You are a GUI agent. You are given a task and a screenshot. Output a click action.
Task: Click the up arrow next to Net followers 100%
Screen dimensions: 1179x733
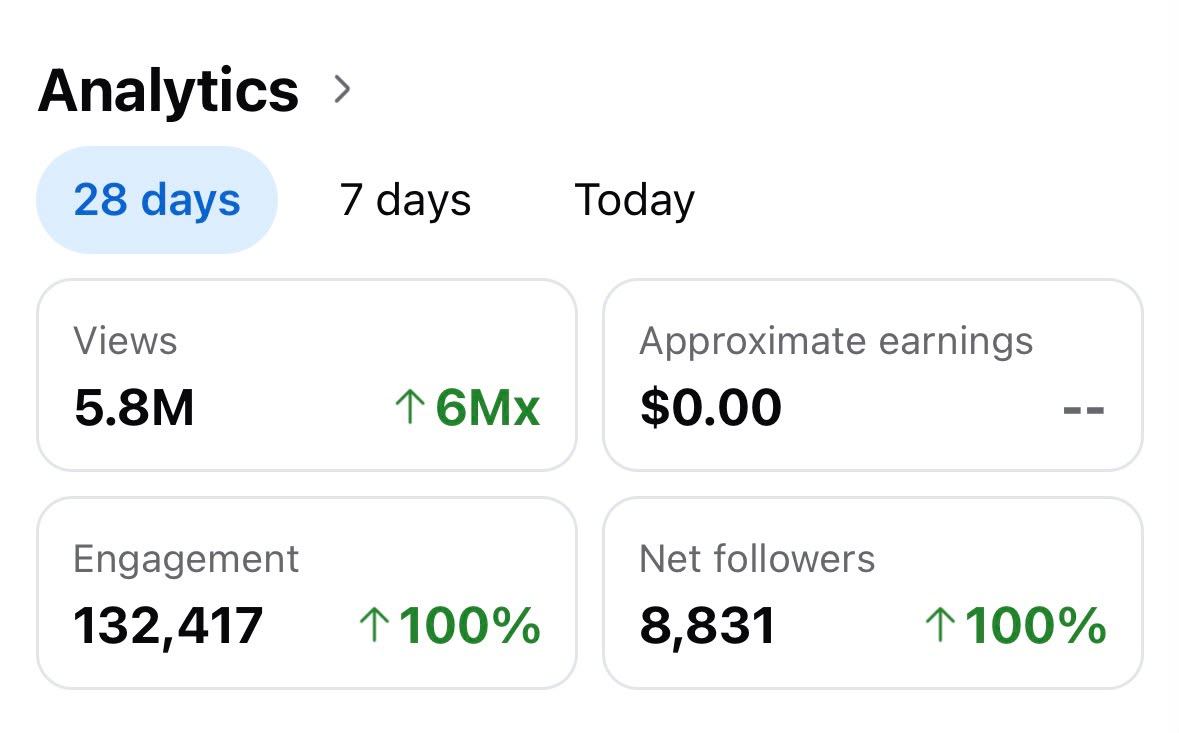pos(940,625)
